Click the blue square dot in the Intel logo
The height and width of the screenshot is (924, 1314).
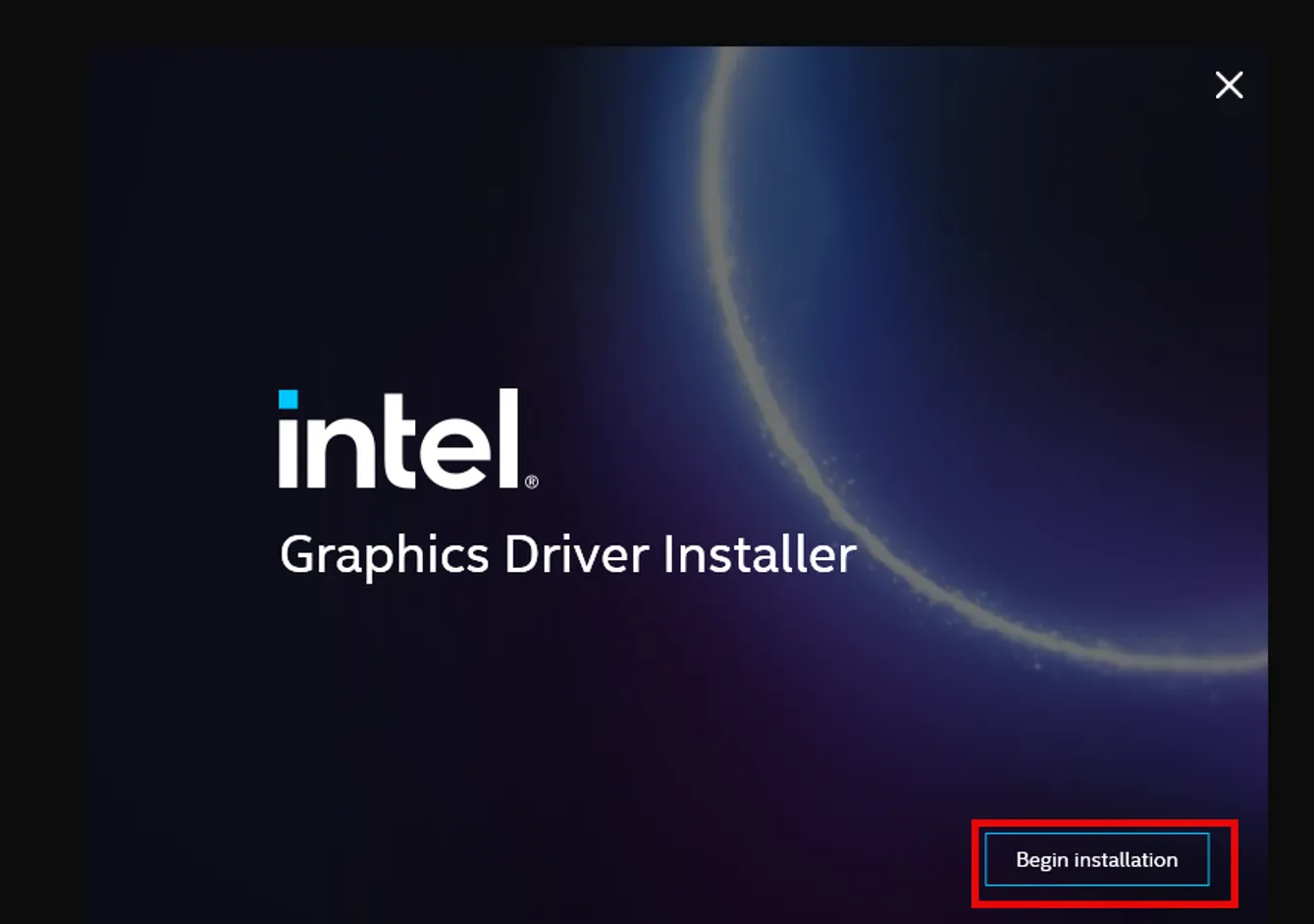(288, 399)
